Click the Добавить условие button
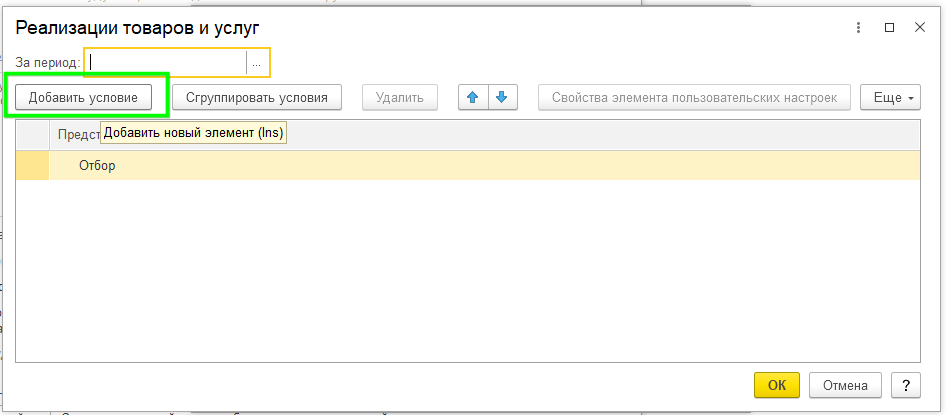947x415 pixels. 83,97
